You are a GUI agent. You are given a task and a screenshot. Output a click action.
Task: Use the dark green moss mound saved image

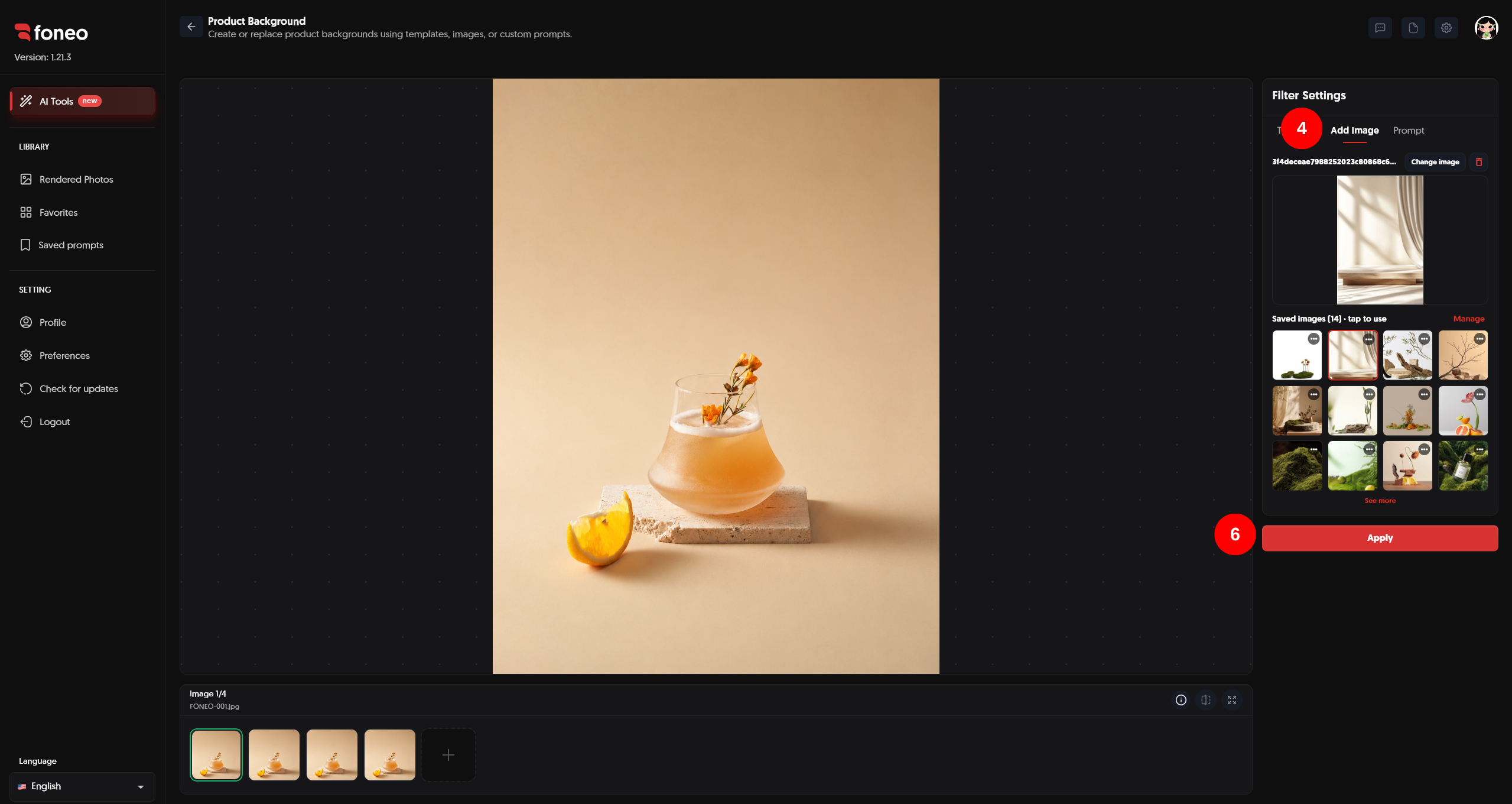pyautogui.click(x=1297, y=465)
